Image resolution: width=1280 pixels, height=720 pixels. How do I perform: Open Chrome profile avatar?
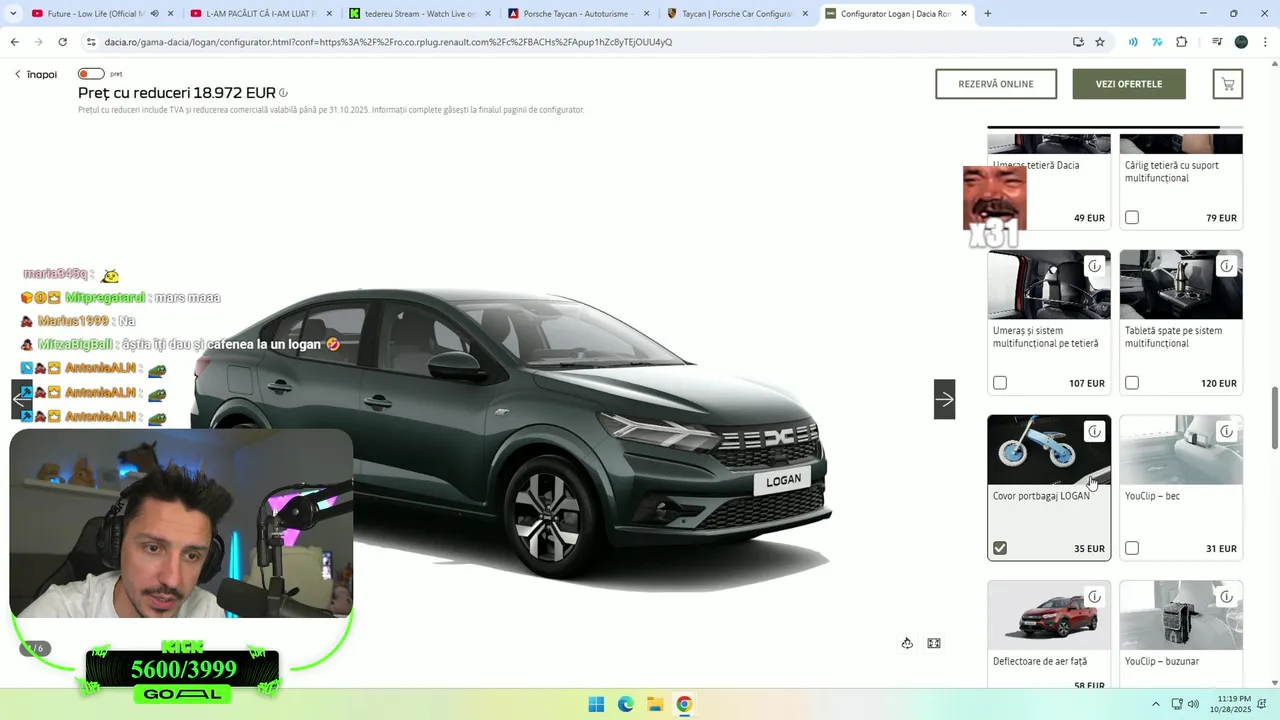click(1241, 42)
